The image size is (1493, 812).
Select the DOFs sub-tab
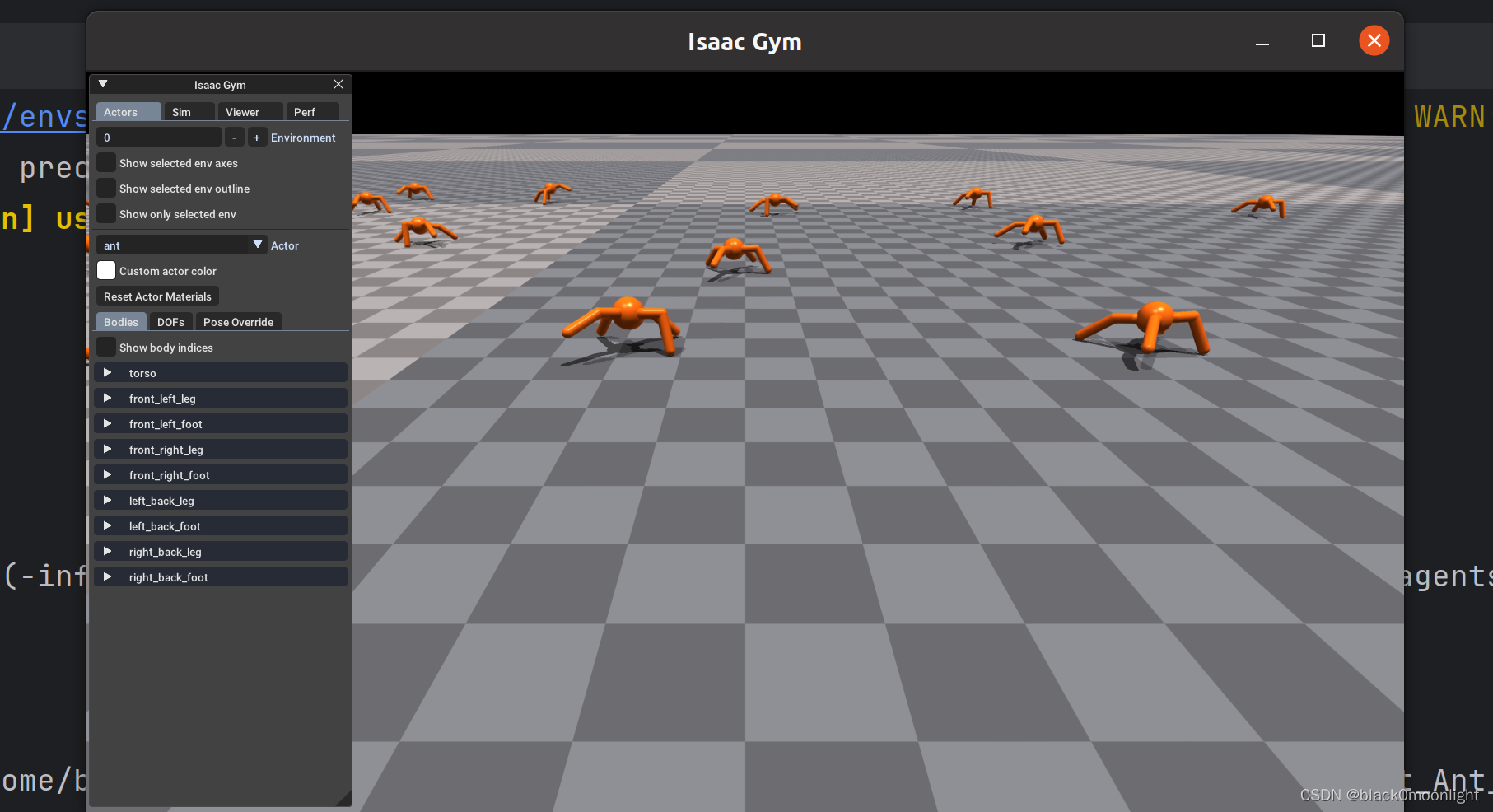tap(170, 322)
